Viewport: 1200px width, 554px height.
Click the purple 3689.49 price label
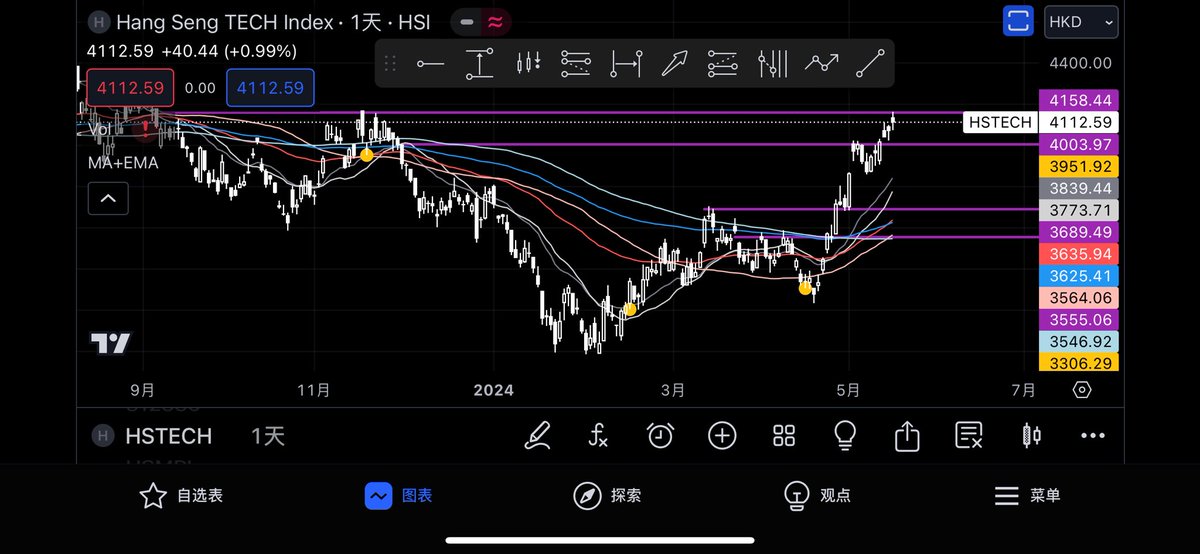pyautogui.click(x=1079, y=232)
